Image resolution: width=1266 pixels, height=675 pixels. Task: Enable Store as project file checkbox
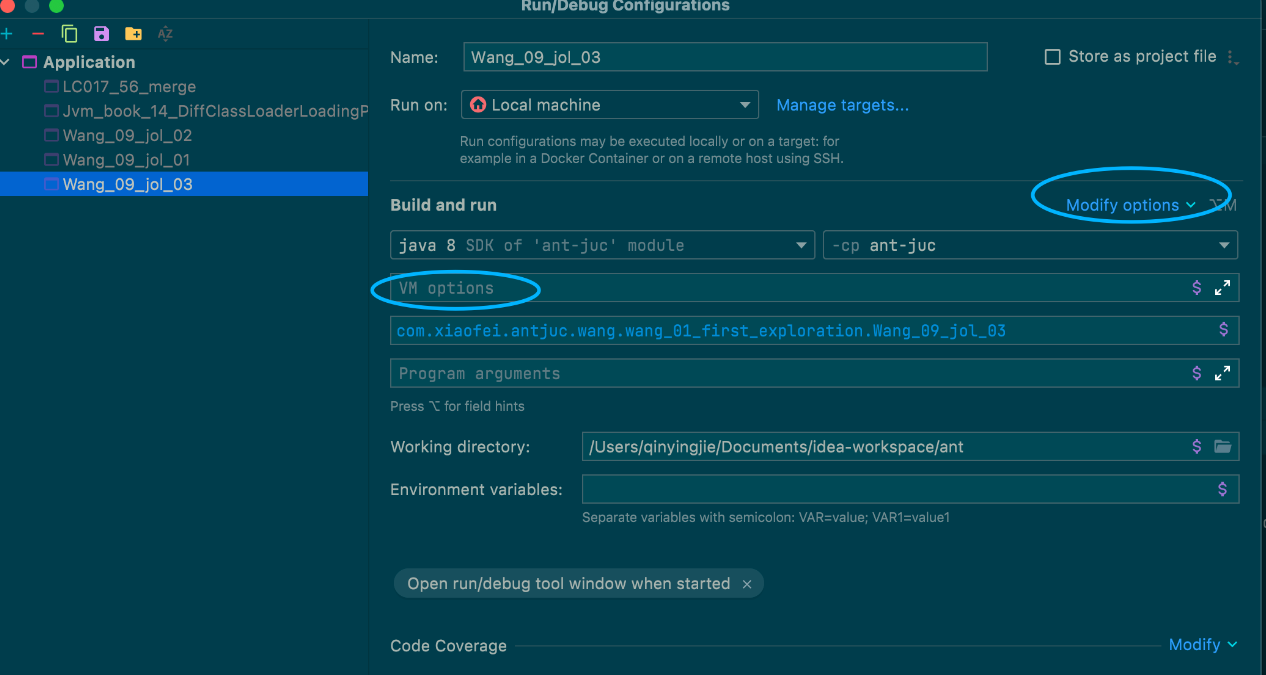(x=1052, y=57)
